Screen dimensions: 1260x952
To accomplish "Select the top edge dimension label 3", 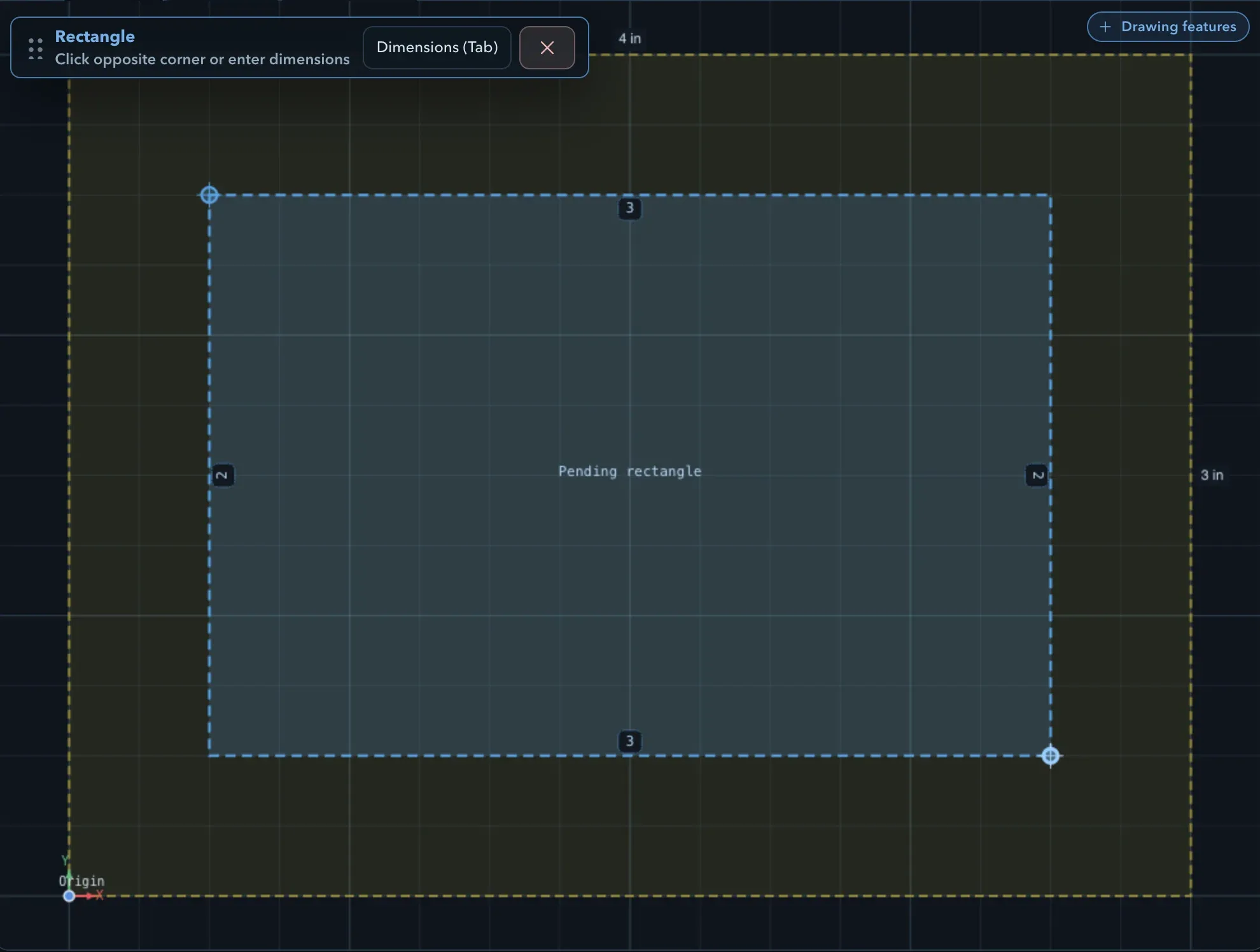I will (x=630, y=208).
